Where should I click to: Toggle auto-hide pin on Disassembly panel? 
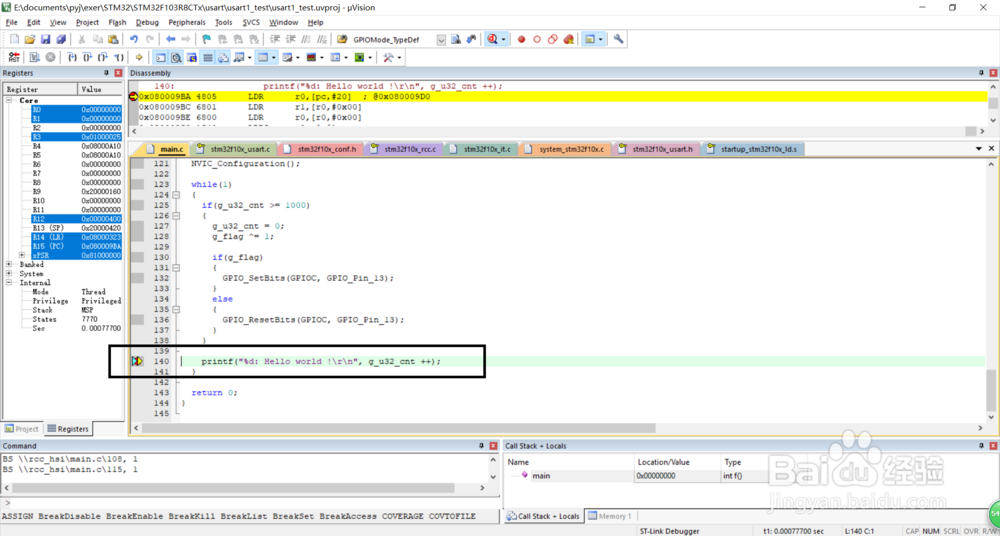tap(982, 73)
